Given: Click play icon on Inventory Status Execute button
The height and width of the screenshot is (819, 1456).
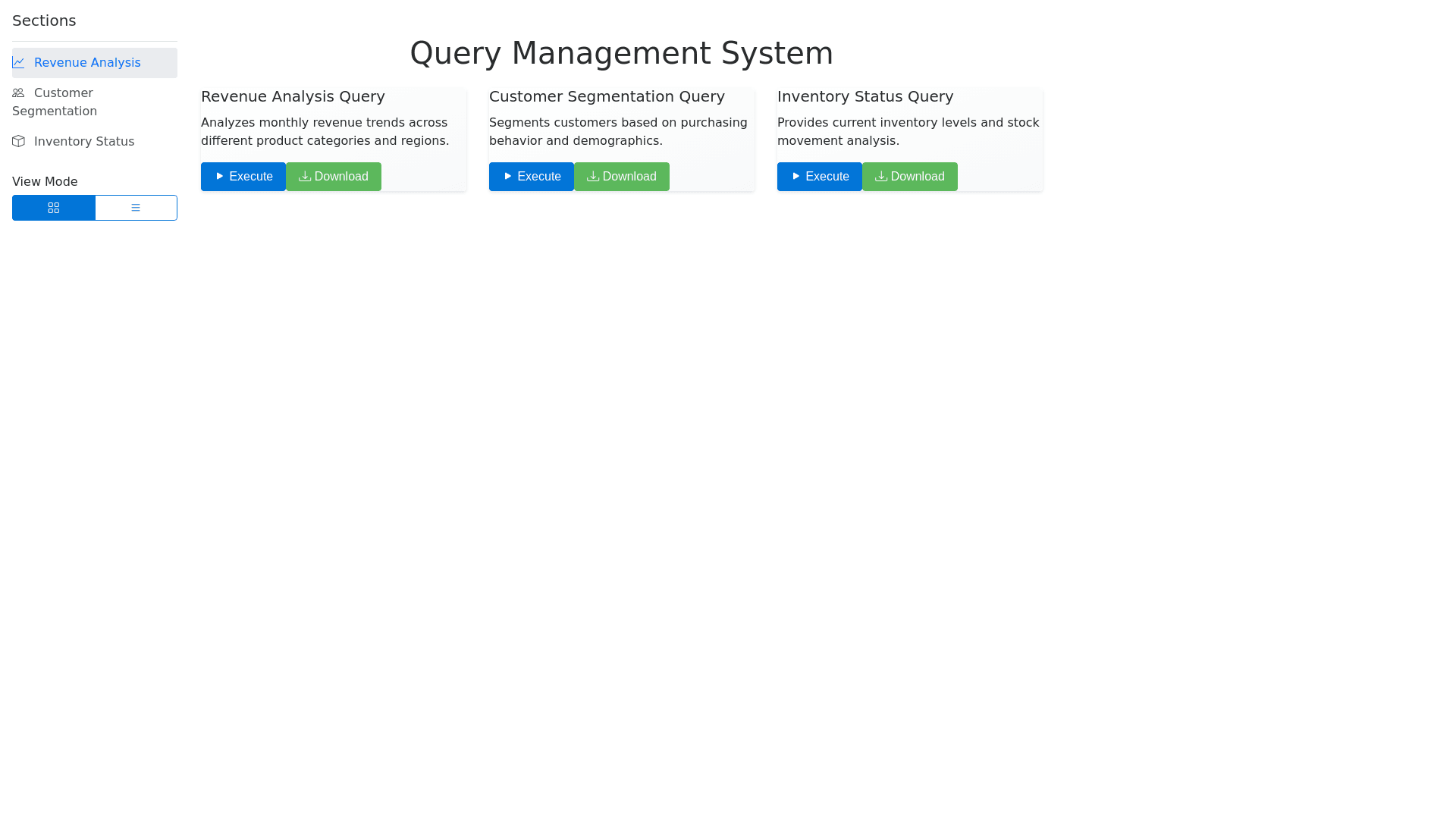Looking at the screenshot, I should [x=796, y=177].
